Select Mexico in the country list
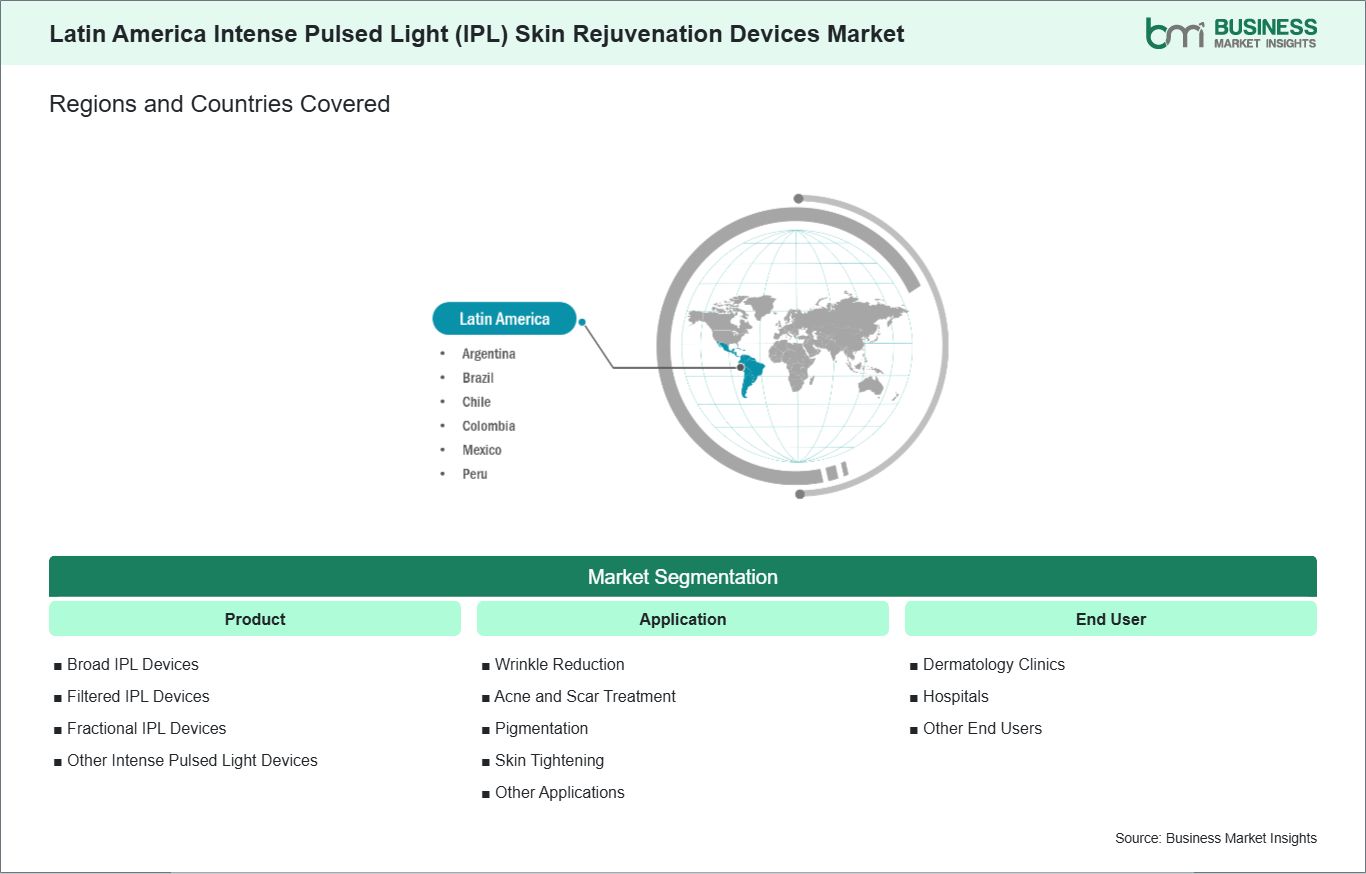 482,450
